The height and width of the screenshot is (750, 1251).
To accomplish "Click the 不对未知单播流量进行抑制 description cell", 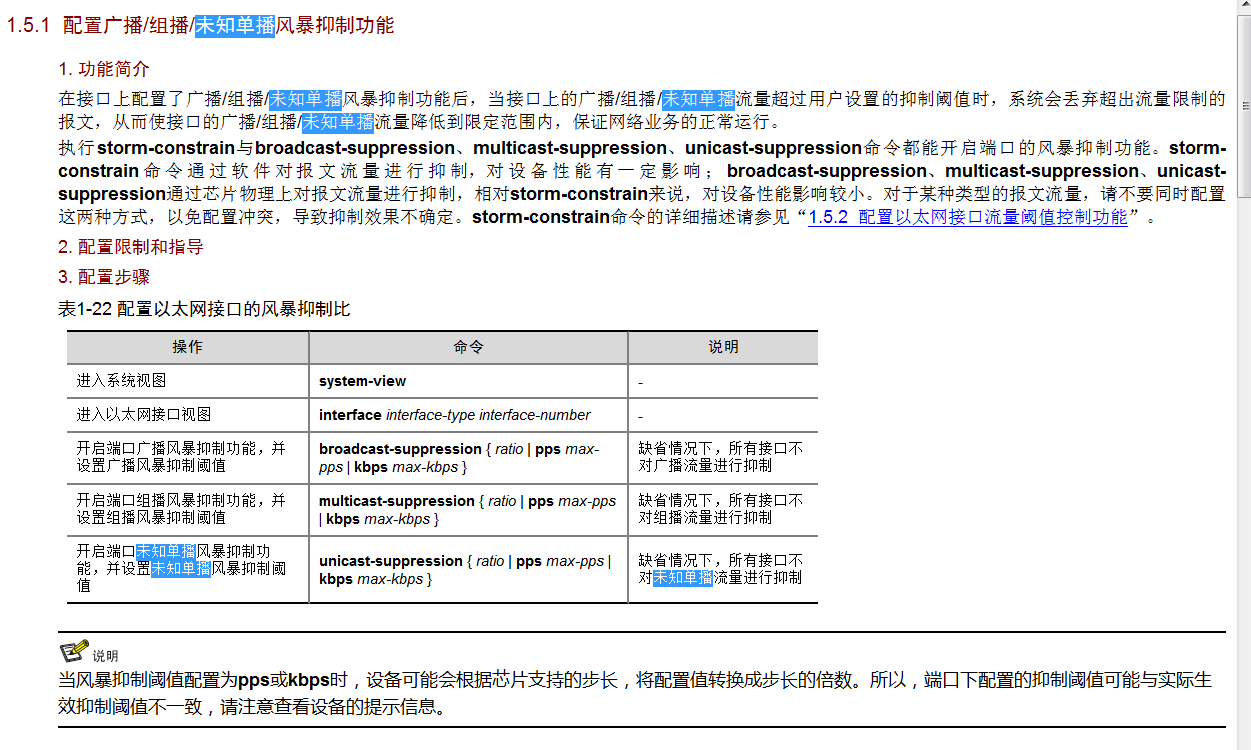I will [x=723, y=570].
